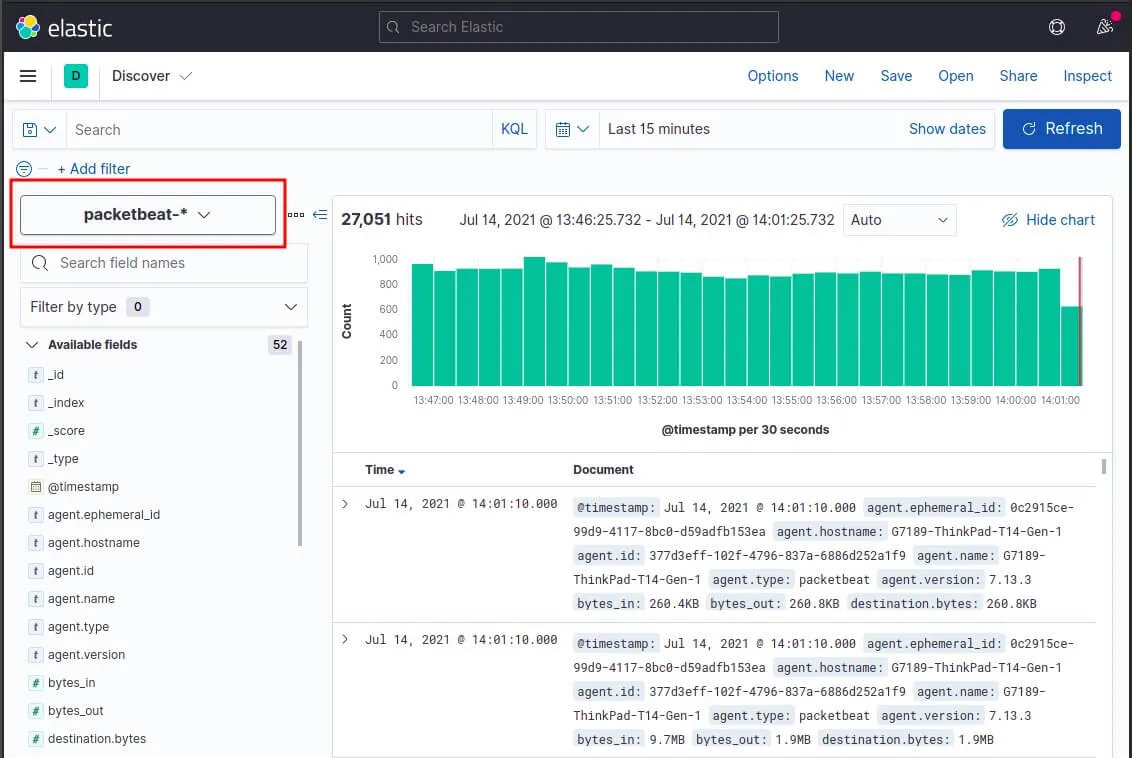
Task: Open the Discover breadcrumb chevron
Action: pyautogui.click(x=186, y=76)
